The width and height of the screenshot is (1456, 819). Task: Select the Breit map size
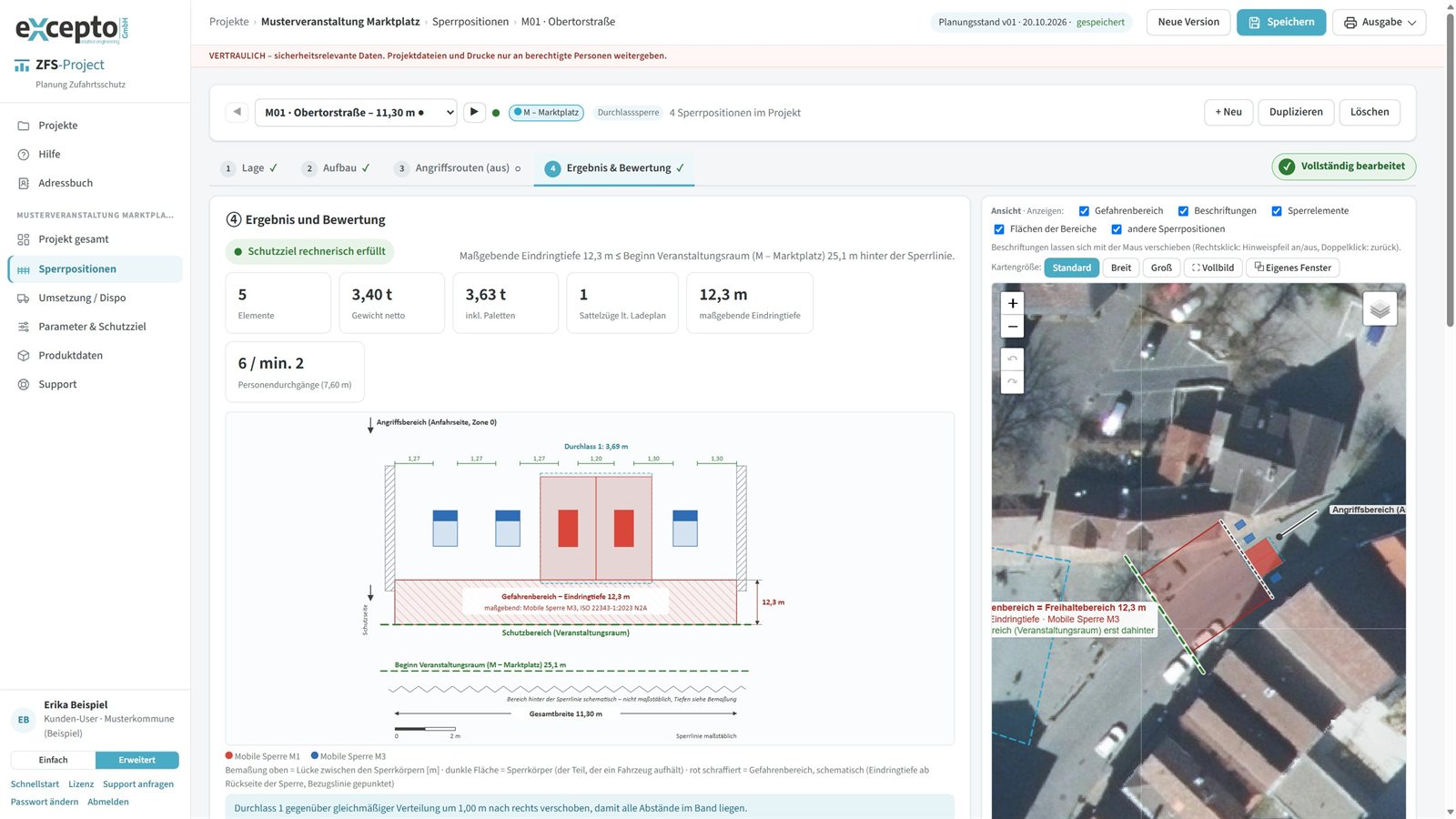[1121, 268]
